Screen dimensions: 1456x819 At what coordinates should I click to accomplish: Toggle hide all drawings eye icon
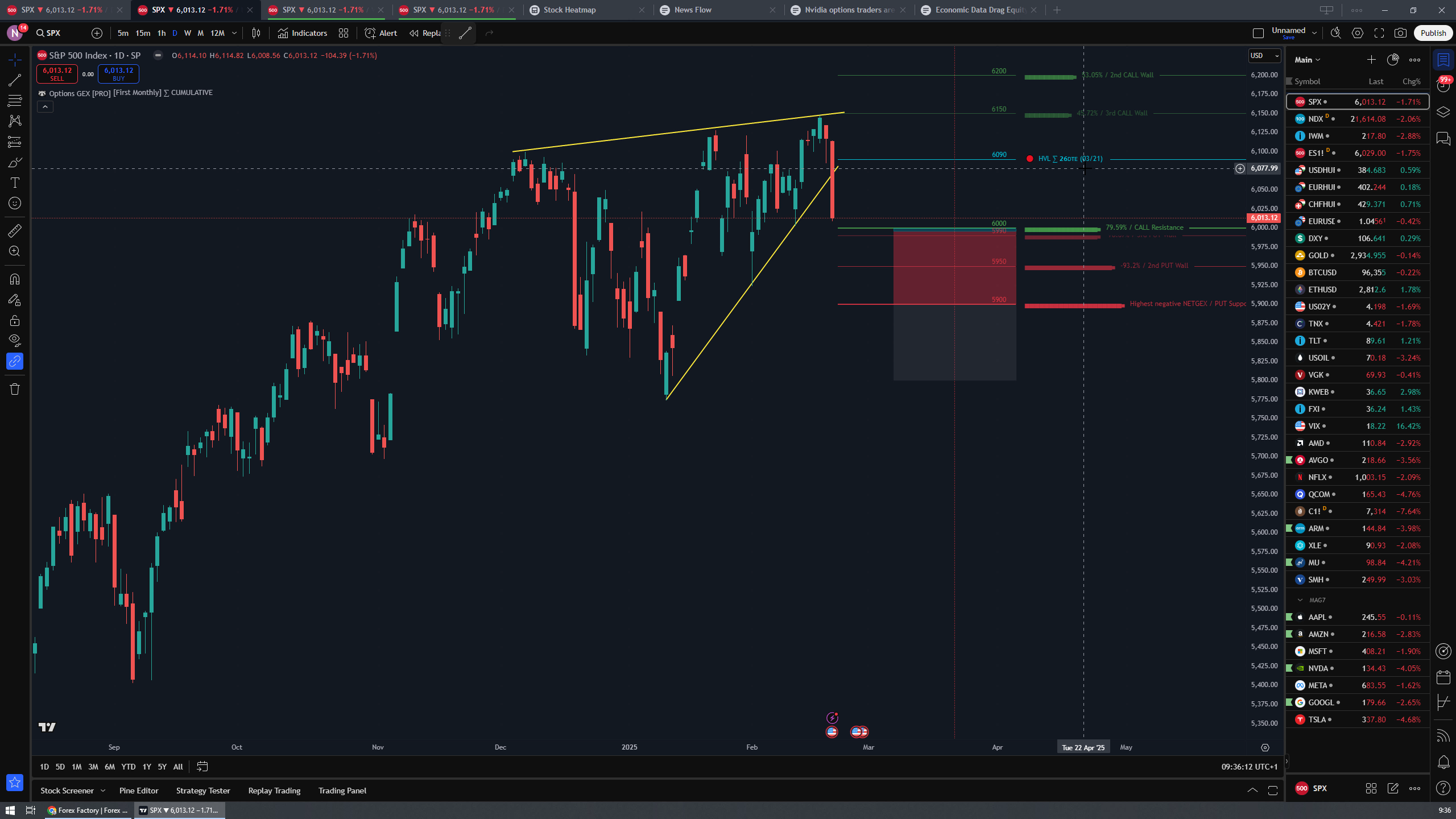point(15,340)
